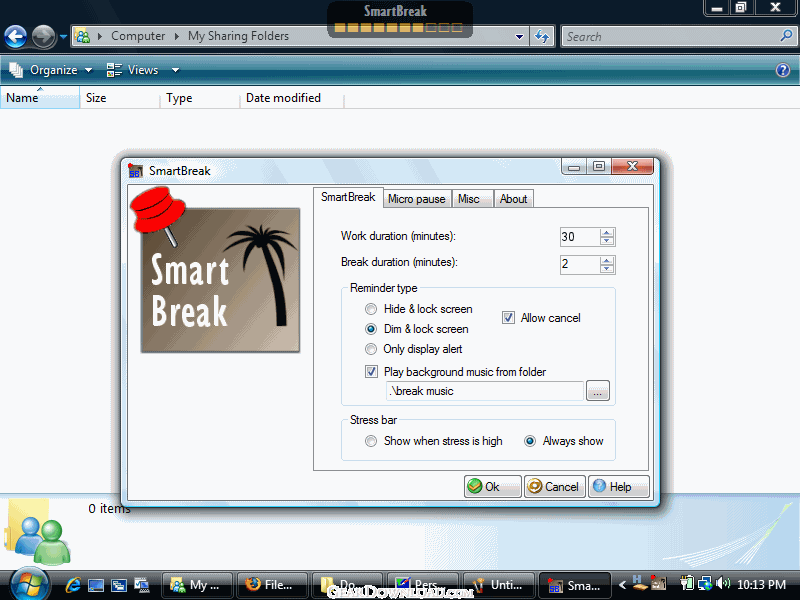Click Show Desktop quick launch icon
The height and width of the screenshot is (600, 800).
point(96,585)
